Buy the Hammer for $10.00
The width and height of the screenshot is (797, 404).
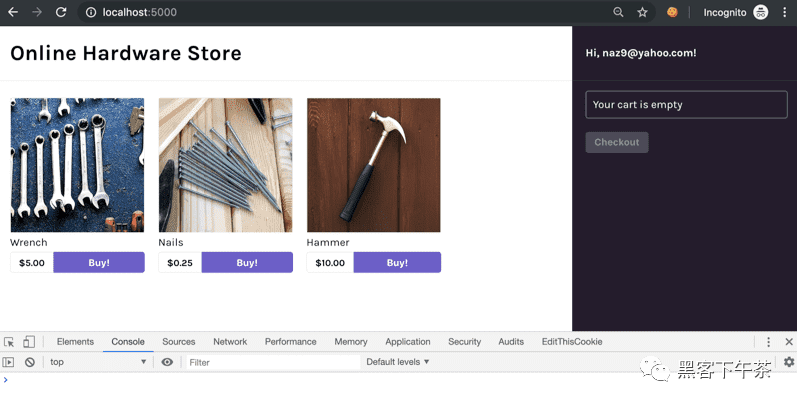click(x=397, y=262)
